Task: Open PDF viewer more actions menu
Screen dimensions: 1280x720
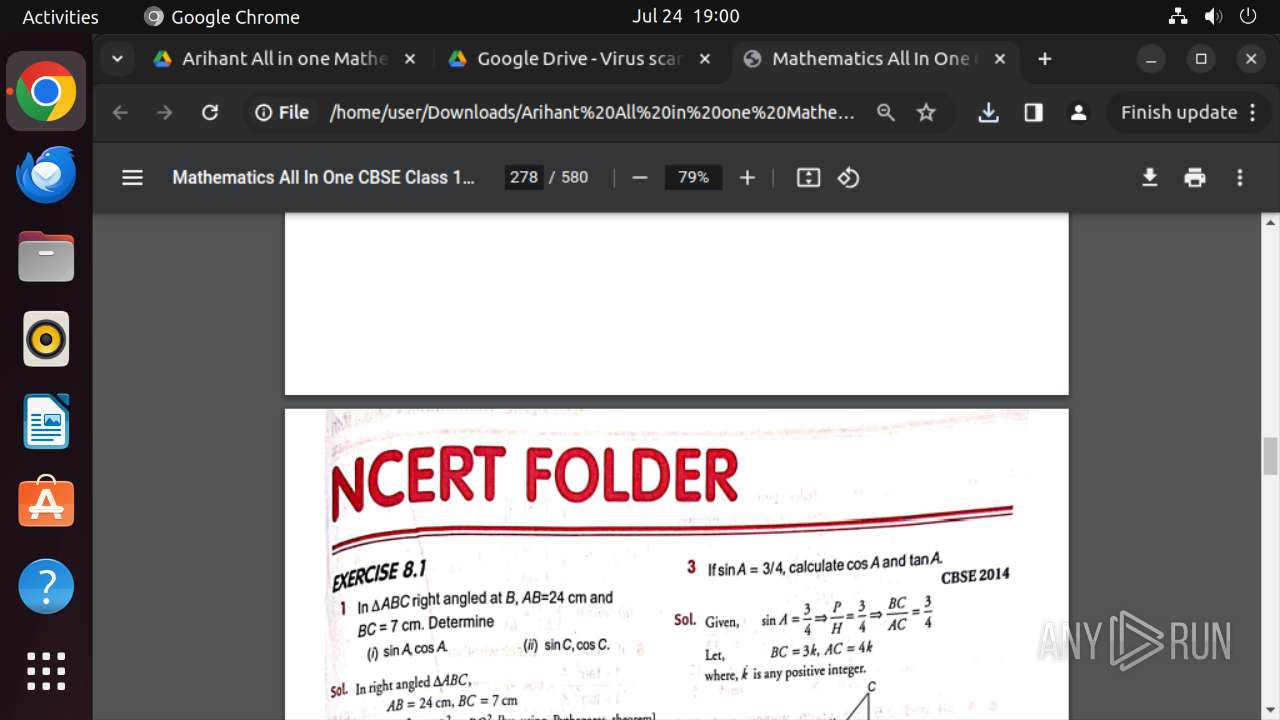Action: point(1240,177)
